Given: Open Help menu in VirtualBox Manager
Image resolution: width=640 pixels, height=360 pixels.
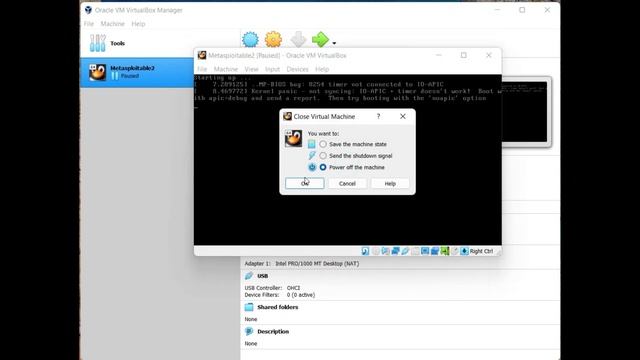Looking at the screenshot, I should click(138, 24).
